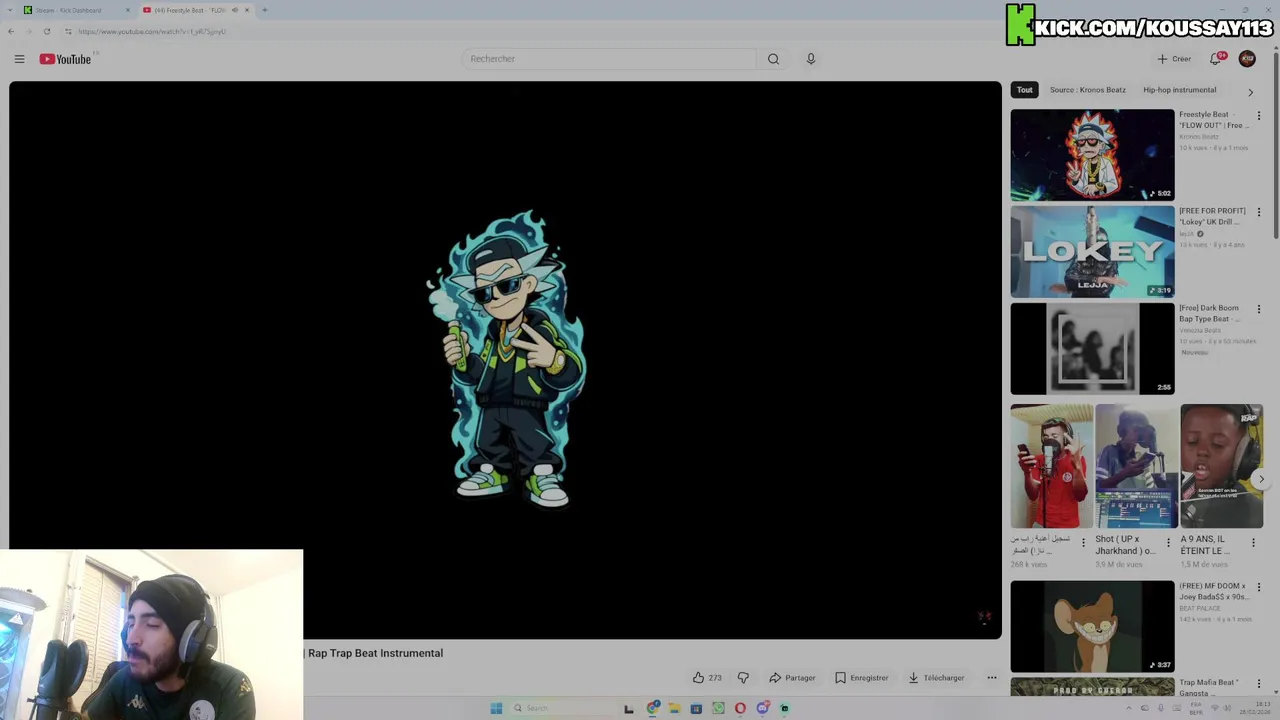The width and height of the screenshot is (1280, 720).
Task: Open File Explorer from taskbar
Action: 675,708
